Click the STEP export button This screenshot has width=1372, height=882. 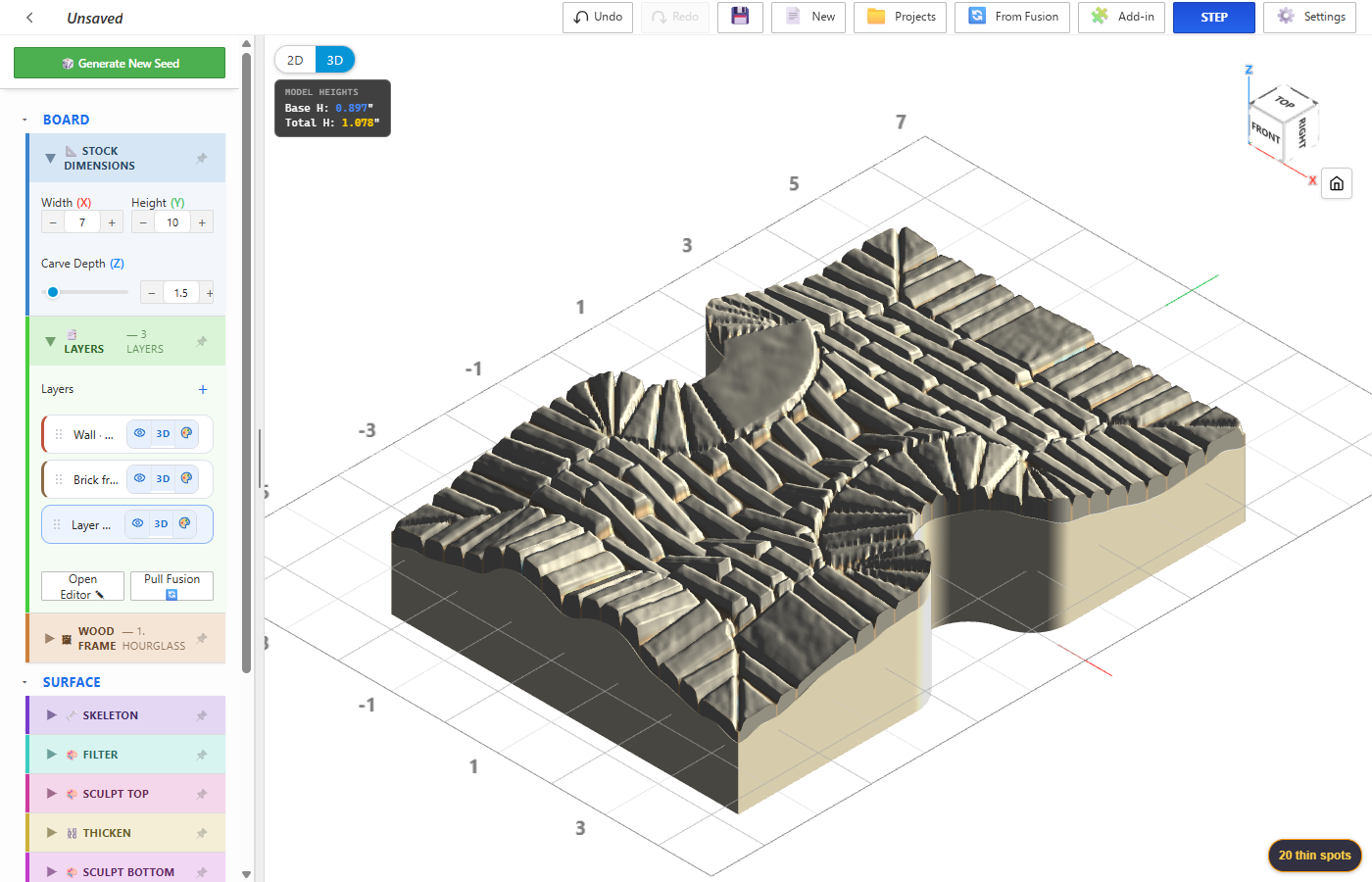(1214, 17)
